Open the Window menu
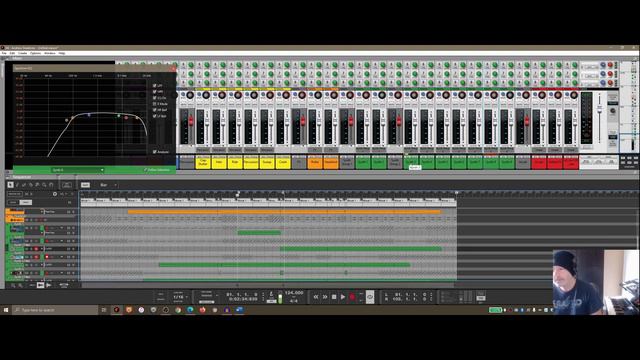 click(x=50, y=53)
